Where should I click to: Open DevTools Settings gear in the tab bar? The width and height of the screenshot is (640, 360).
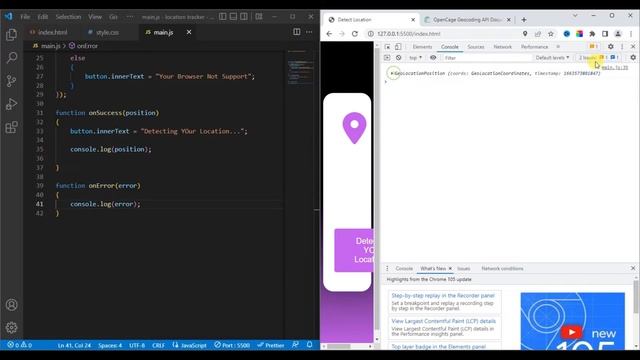[x=611, y=47]
